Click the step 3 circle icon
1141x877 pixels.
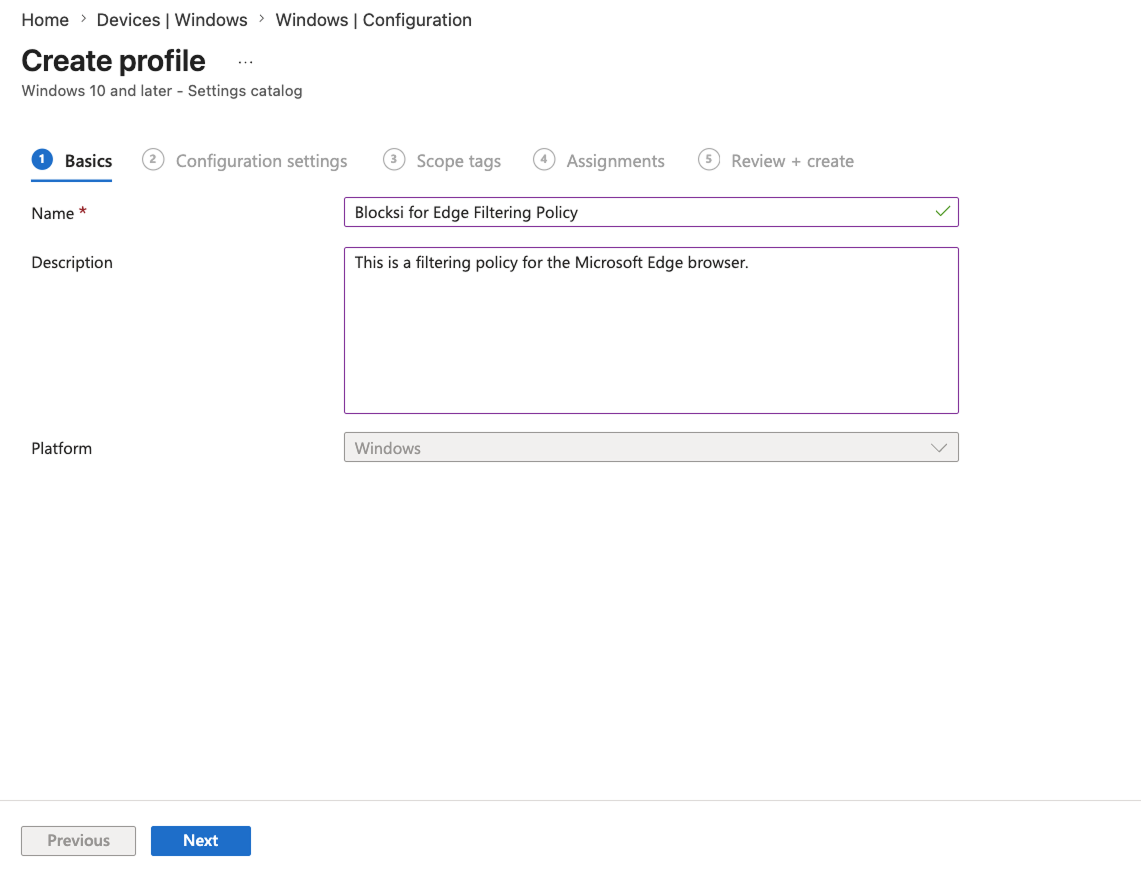coord(394,159)
